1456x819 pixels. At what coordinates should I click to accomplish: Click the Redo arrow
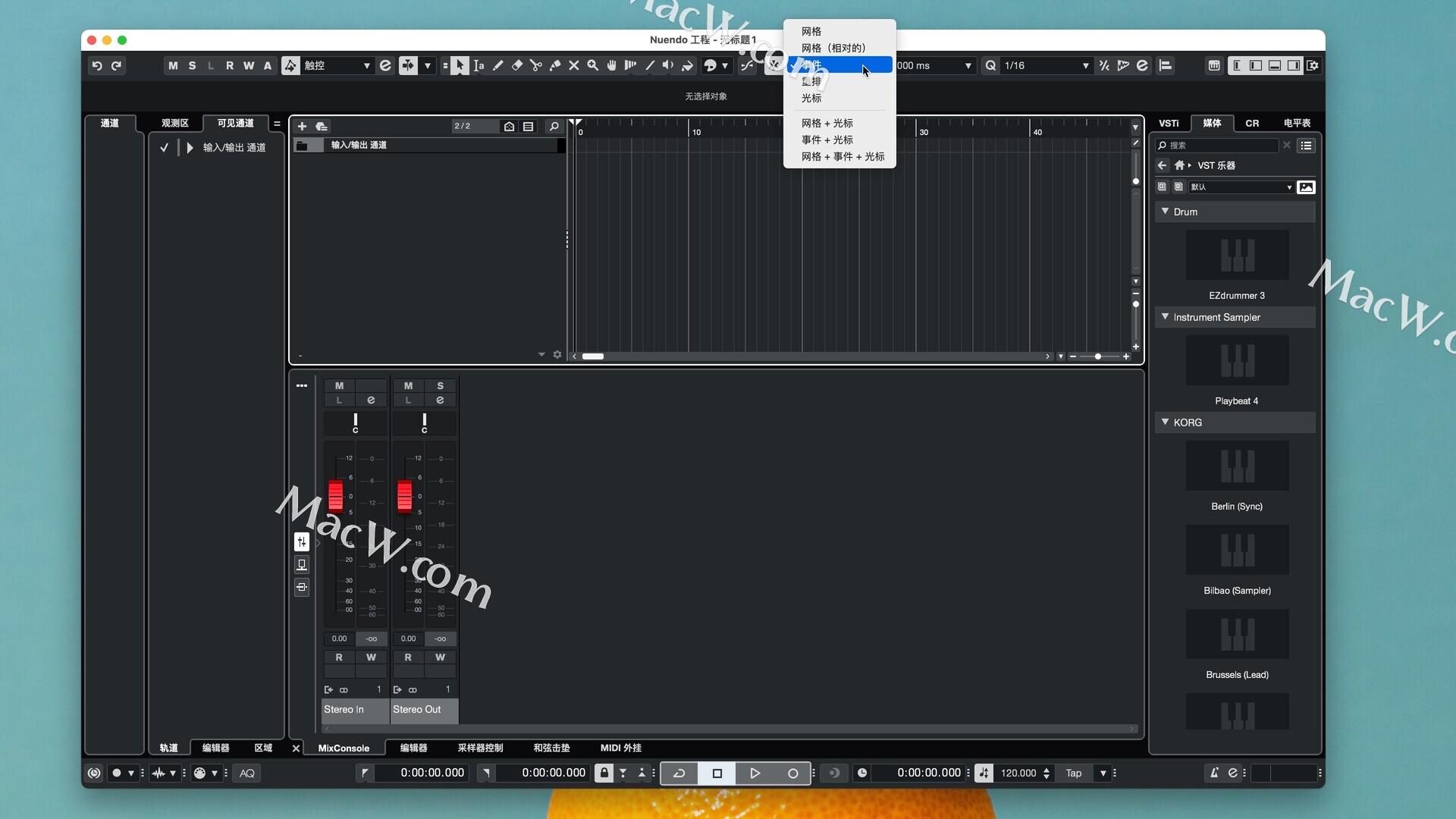click(116, 66)
